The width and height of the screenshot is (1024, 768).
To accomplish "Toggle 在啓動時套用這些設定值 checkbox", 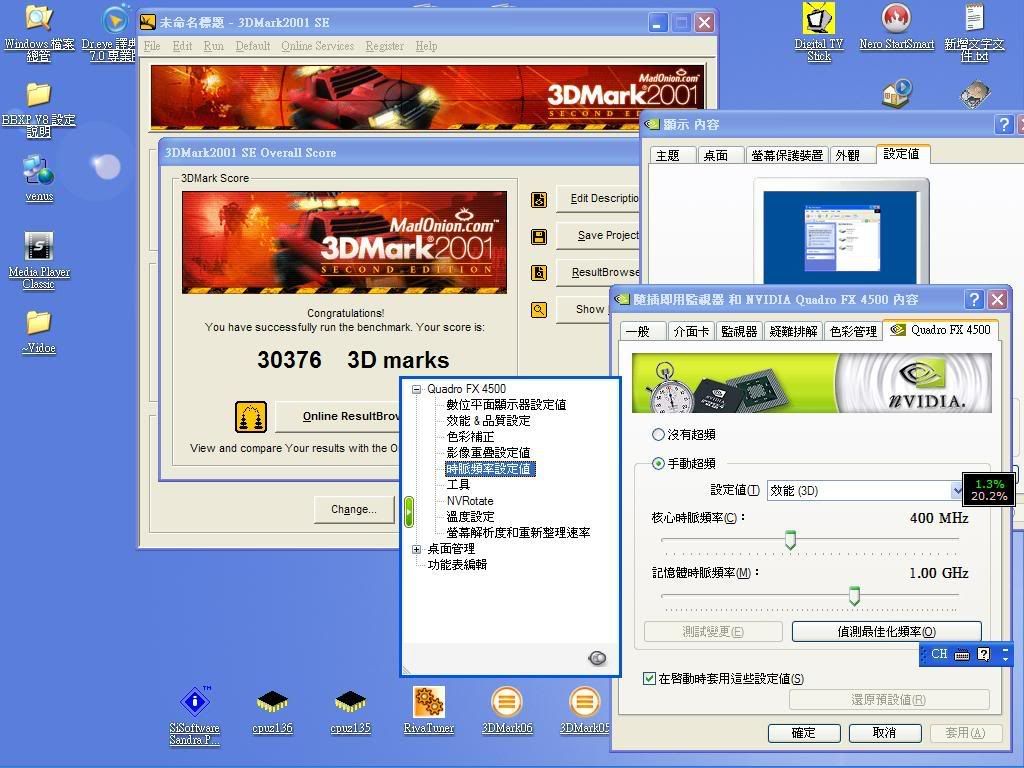I will tap(649, 679).
